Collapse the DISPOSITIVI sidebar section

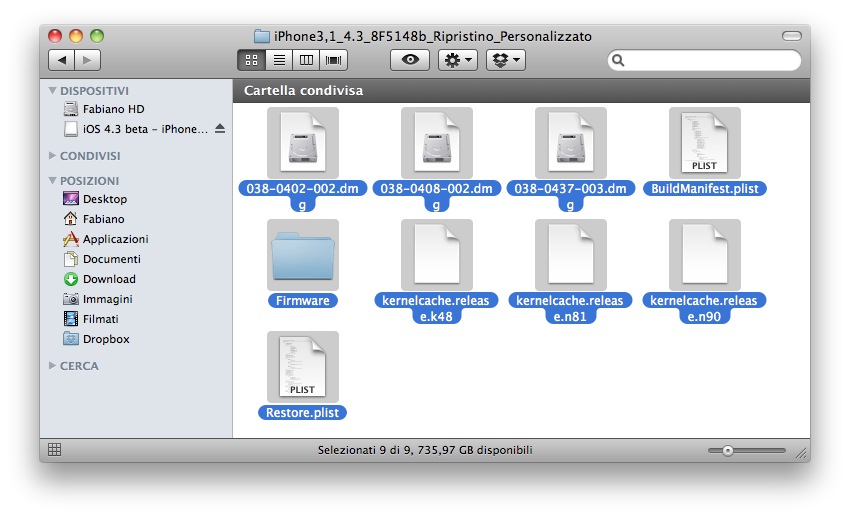coord(53,91)
